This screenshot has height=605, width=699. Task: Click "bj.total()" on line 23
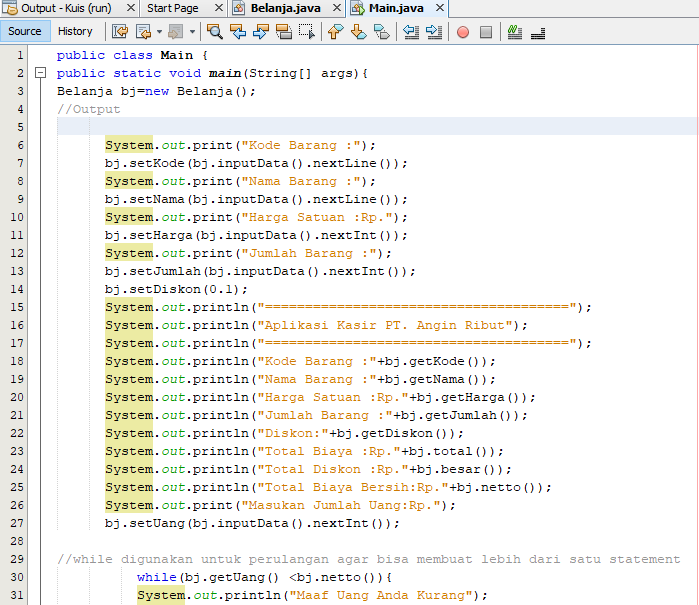pos(448,451)
